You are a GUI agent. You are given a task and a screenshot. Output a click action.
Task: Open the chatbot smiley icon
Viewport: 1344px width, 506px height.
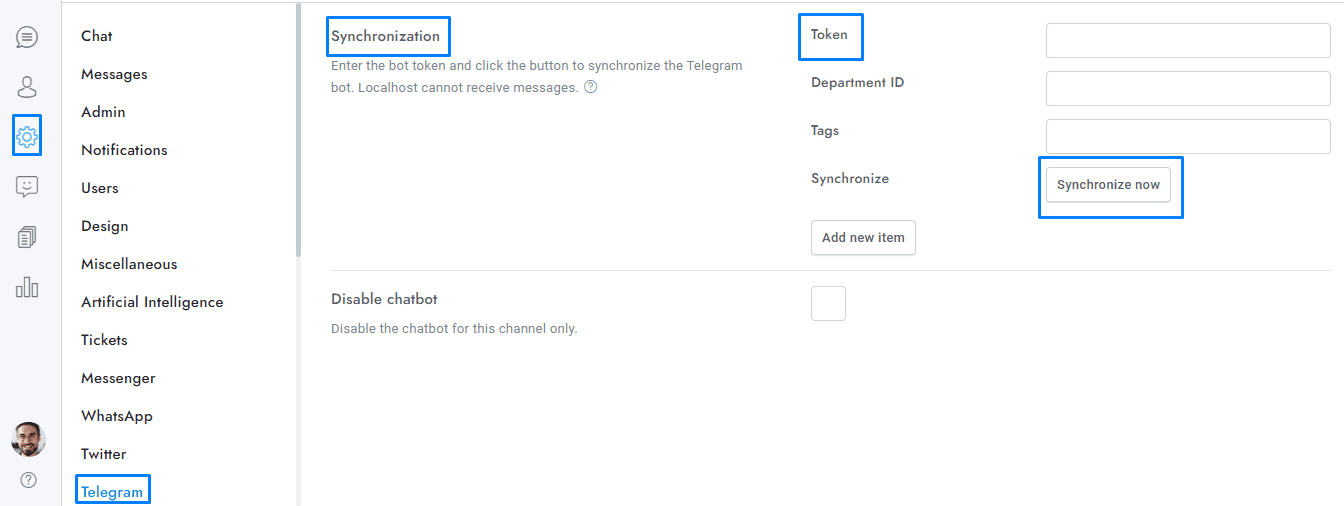click(x=27, y=186)
